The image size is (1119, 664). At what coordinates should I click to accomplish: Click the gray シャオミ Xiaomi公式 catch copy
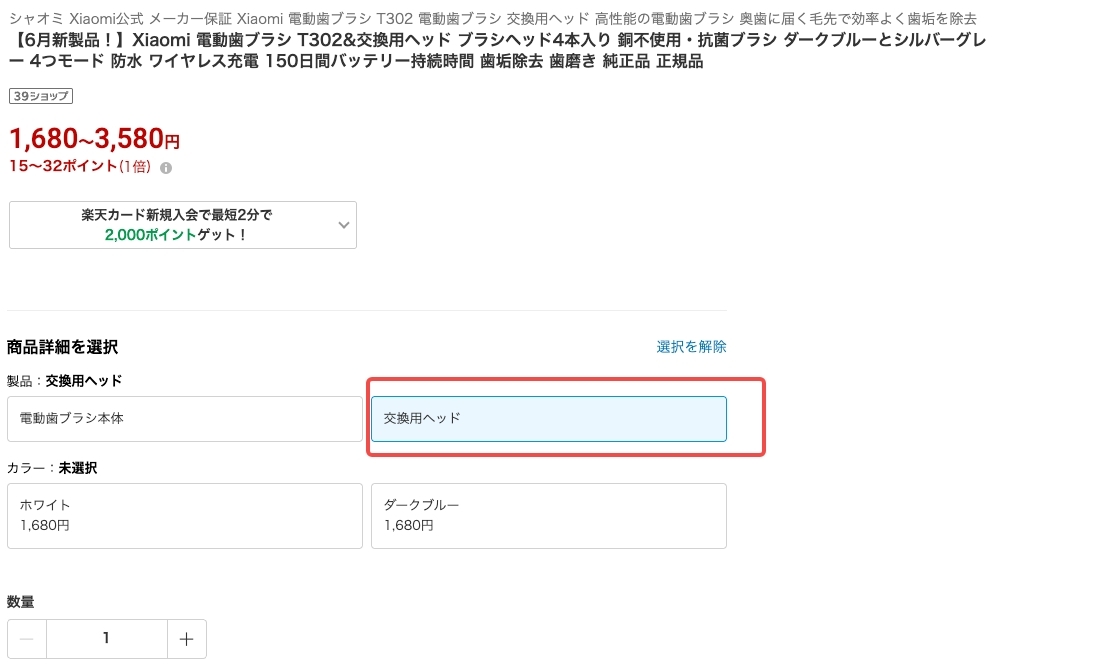pyautogui.click(x=492, y=19)
